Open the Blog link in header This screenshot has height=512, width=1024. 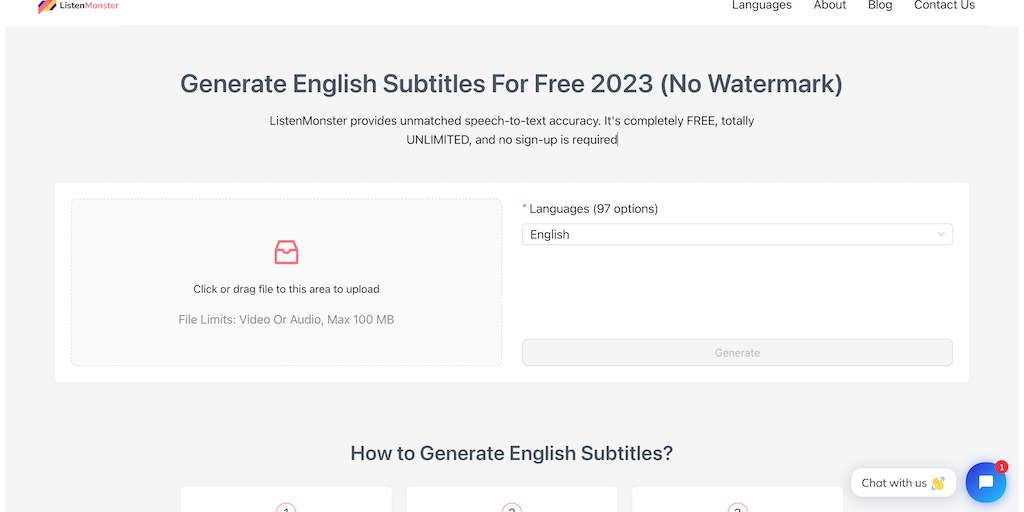point(880,6)
